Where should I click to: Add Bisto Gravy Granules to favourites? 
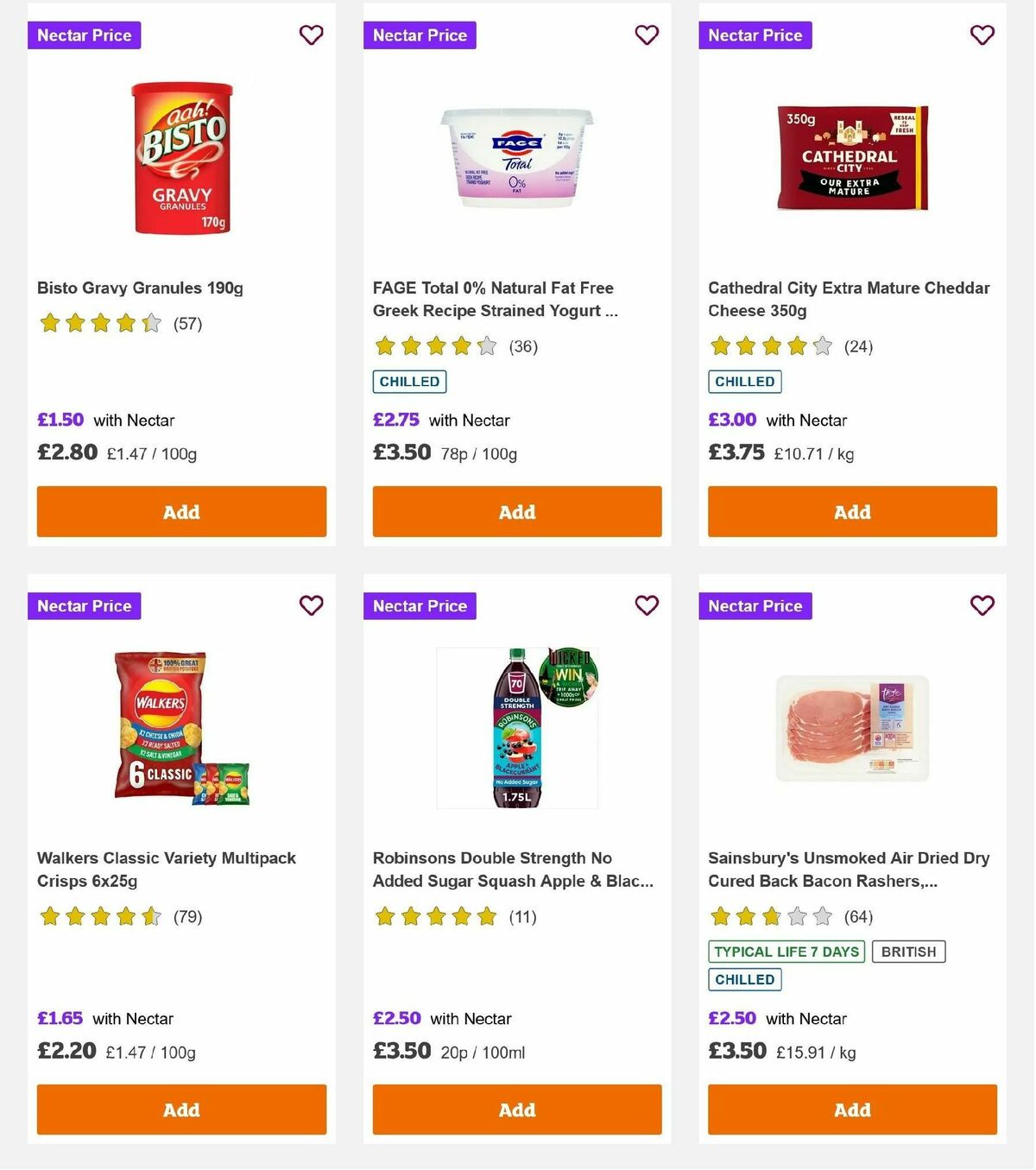click(311, 35)
